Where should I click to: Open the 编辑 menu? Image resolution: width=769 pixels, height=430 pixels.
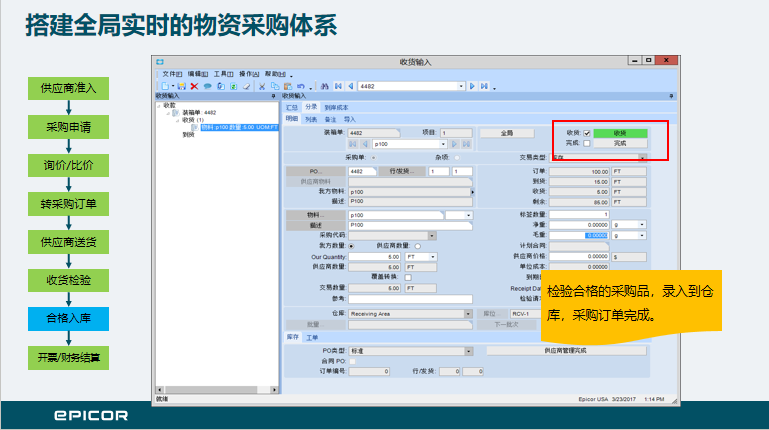(x=198, y=74)
